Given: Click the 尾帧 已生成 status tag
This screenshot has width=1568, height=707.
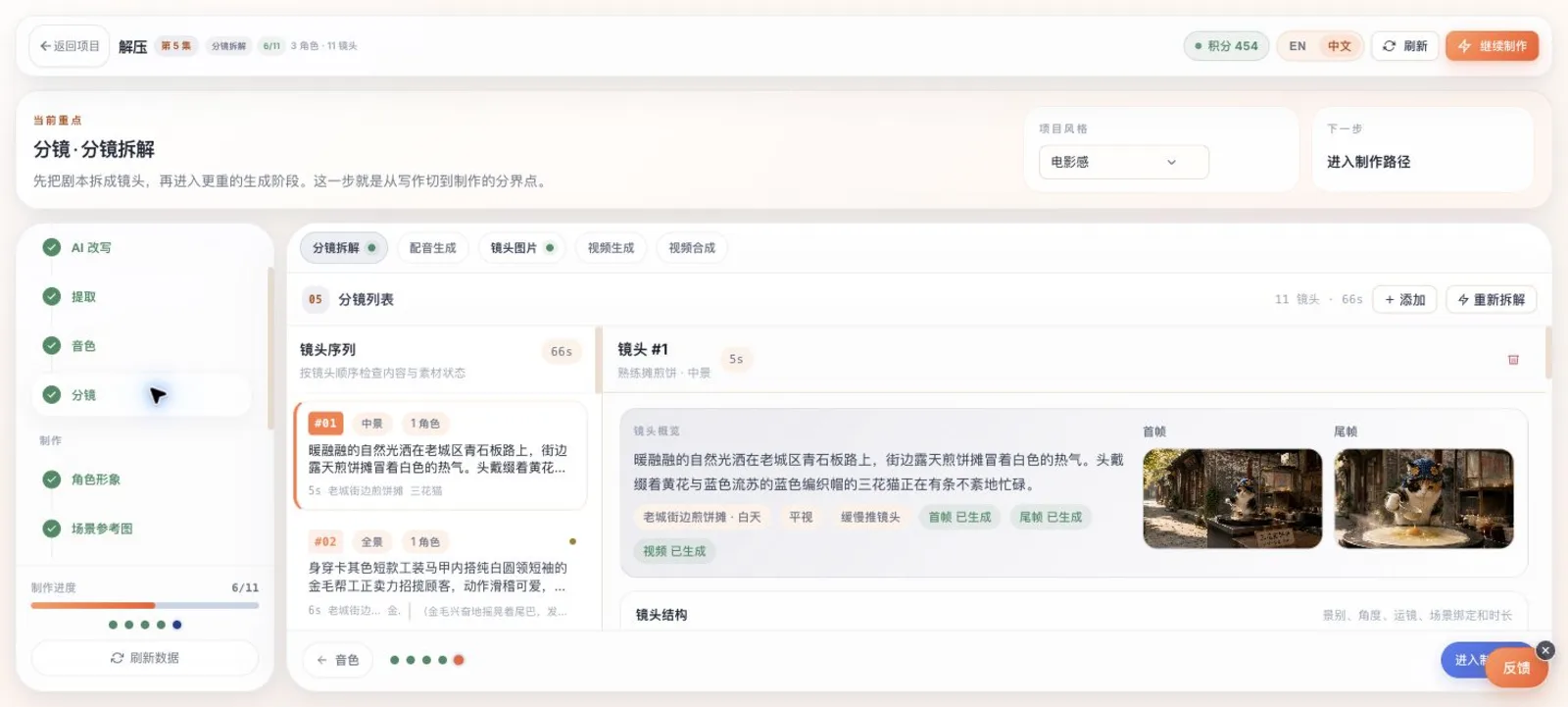Looking at the screenshot, I should [1051, 518].
